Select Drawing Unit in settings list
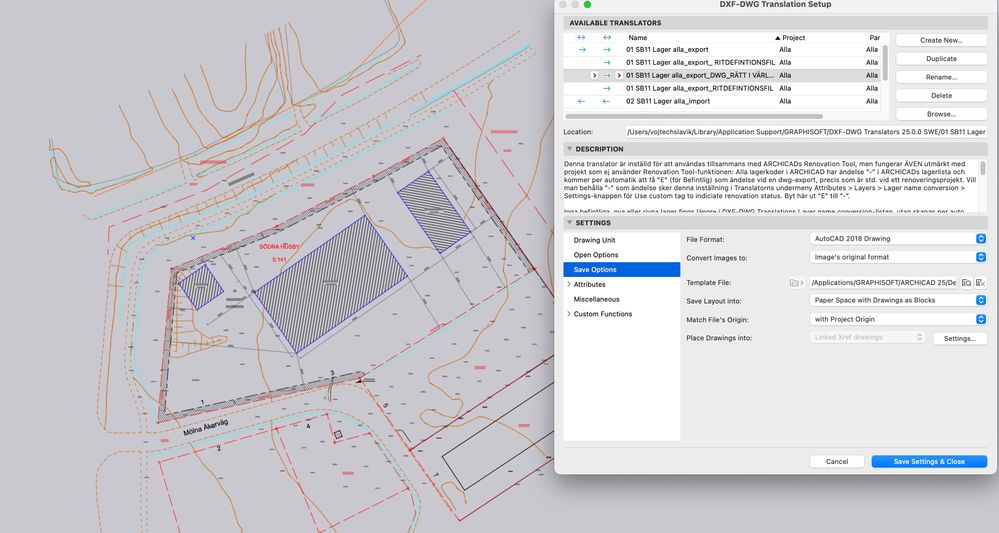Screen dimensions: 999x533 tap(594, 240)
